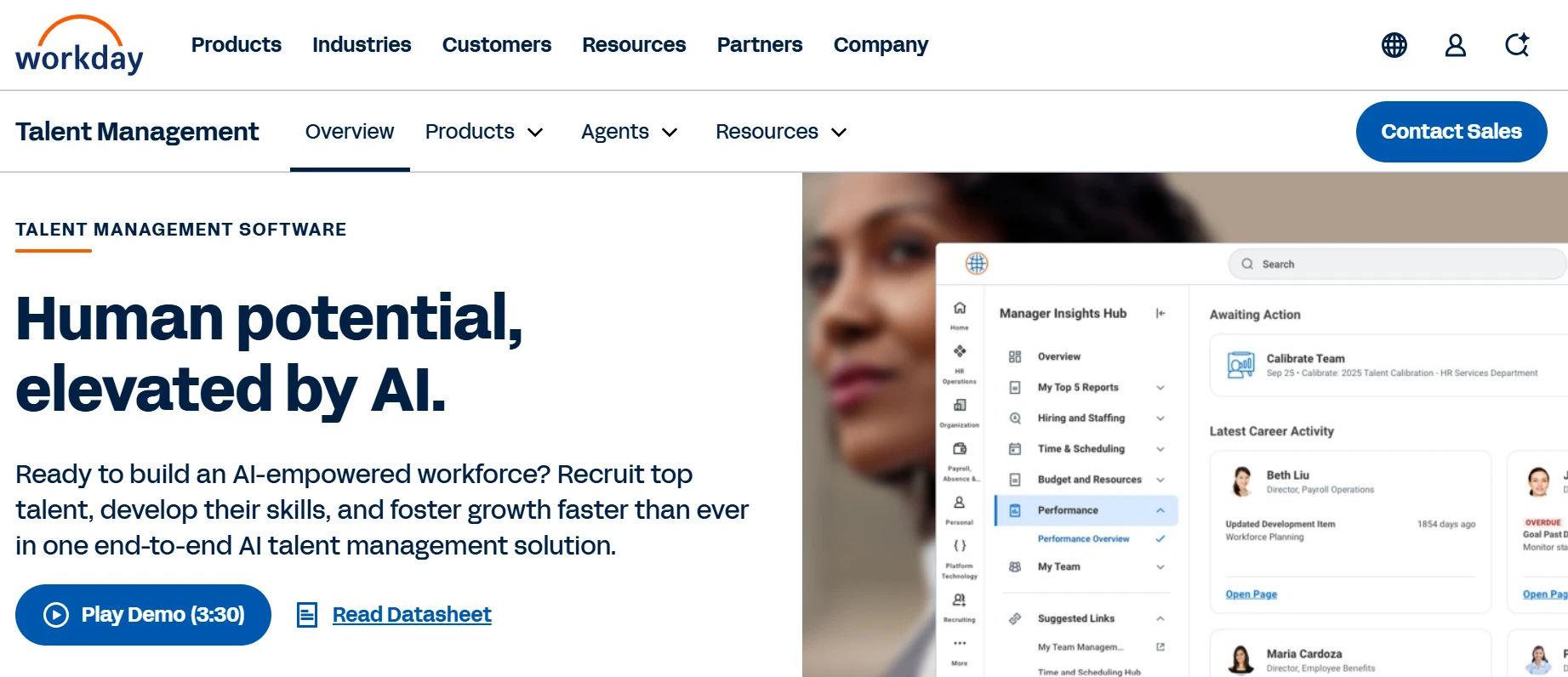Collapse the Manager Insights Hub panel icon
The image size is (1568, 677).
point(1160,314)
